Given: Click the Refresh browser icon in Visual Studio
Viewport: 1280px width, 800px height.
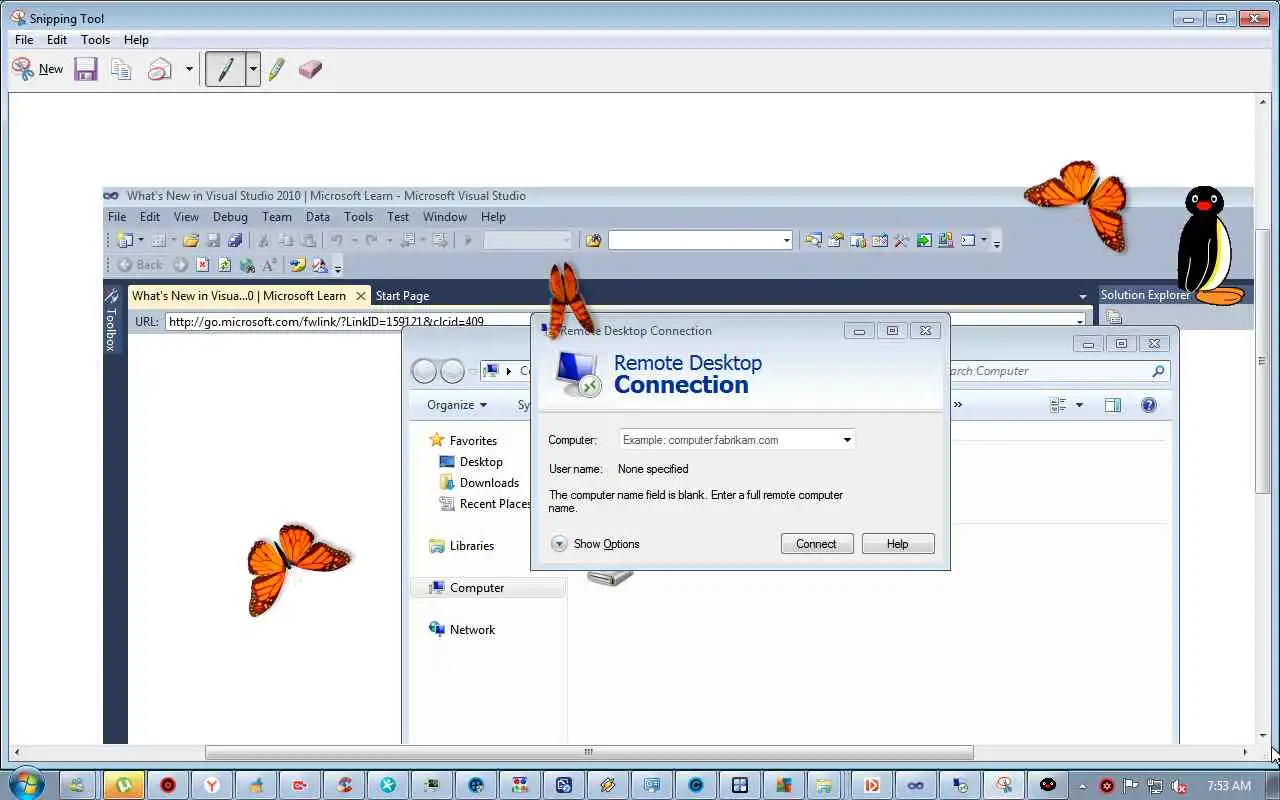Looking at the screenshot, I should pos(224,265).
